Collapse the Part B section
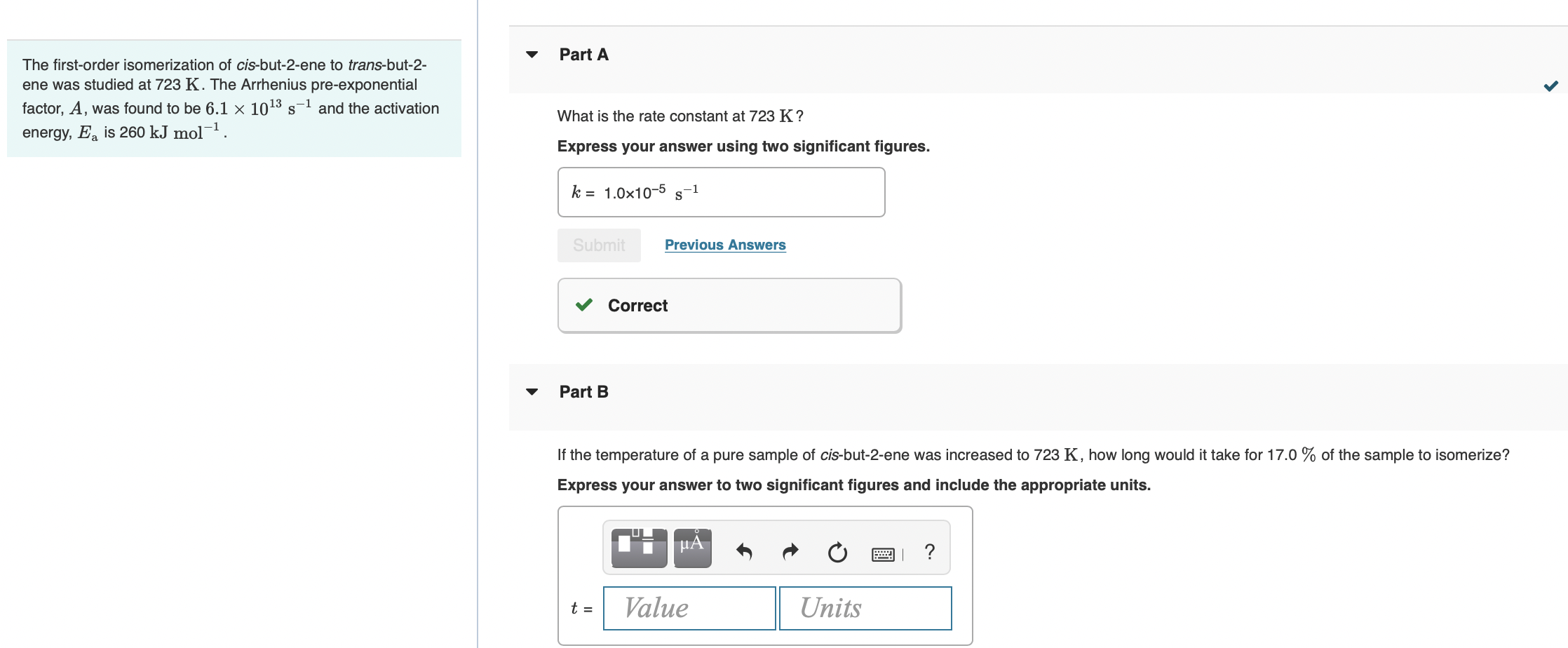 tap(532, 391)
